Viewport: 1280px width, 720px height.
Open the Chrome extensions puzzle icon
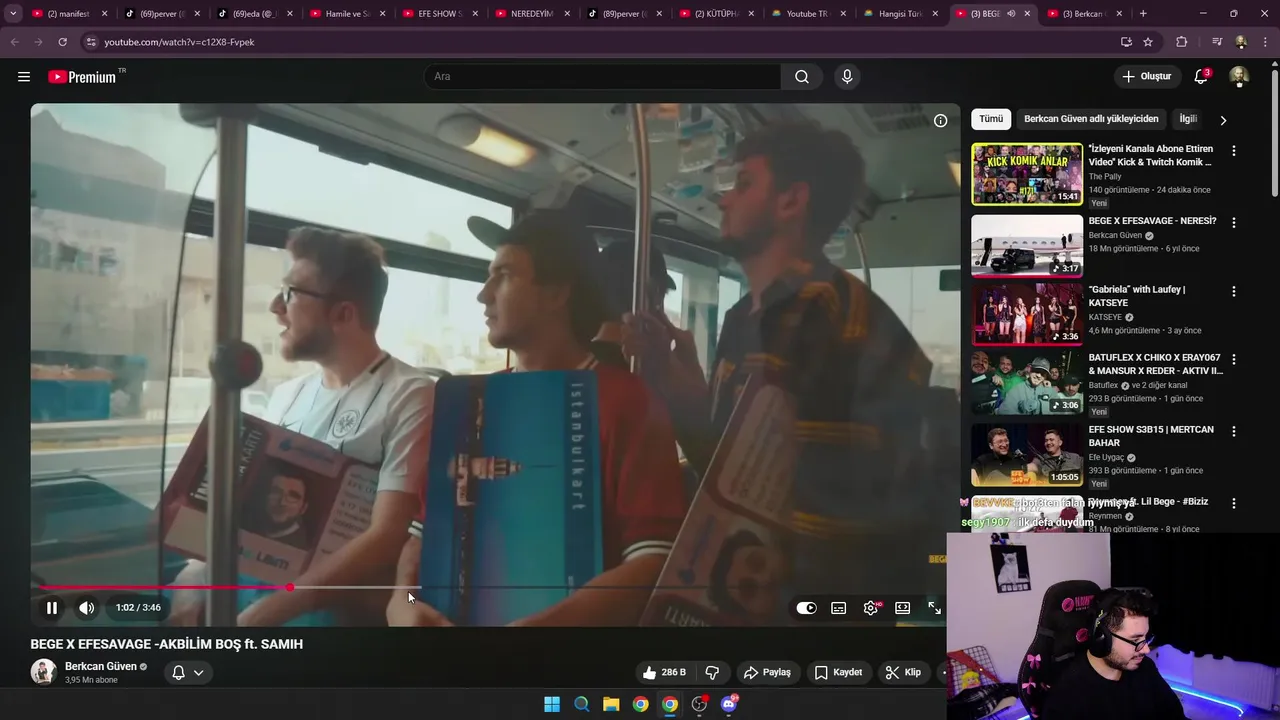pyautogui.click(x=1182, y=42)
